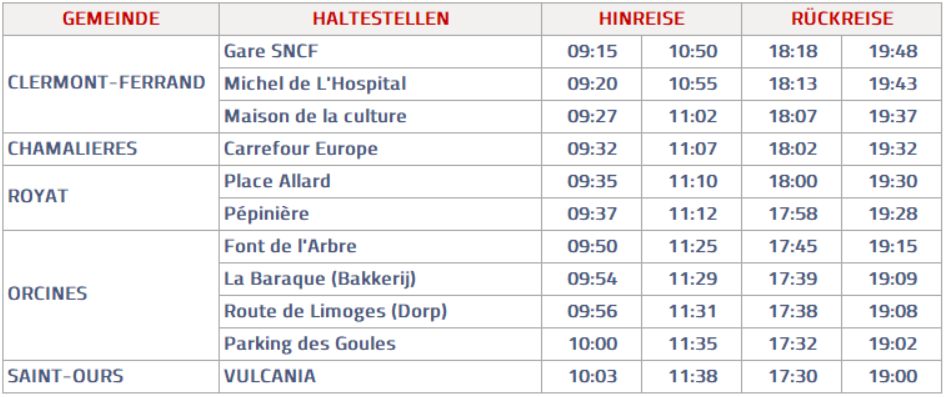The width and height of the screenshot is (945, 397).
Task: Click the VULCANIA stop cell
Action: point(380,377)
